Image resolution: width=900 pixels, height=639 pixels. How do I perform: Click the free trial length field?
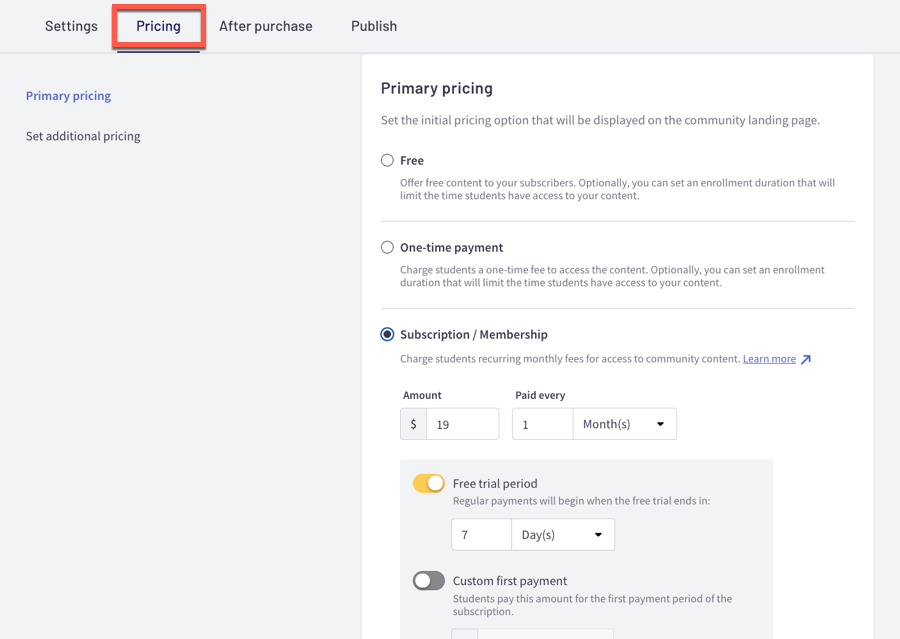coord(481,535)
